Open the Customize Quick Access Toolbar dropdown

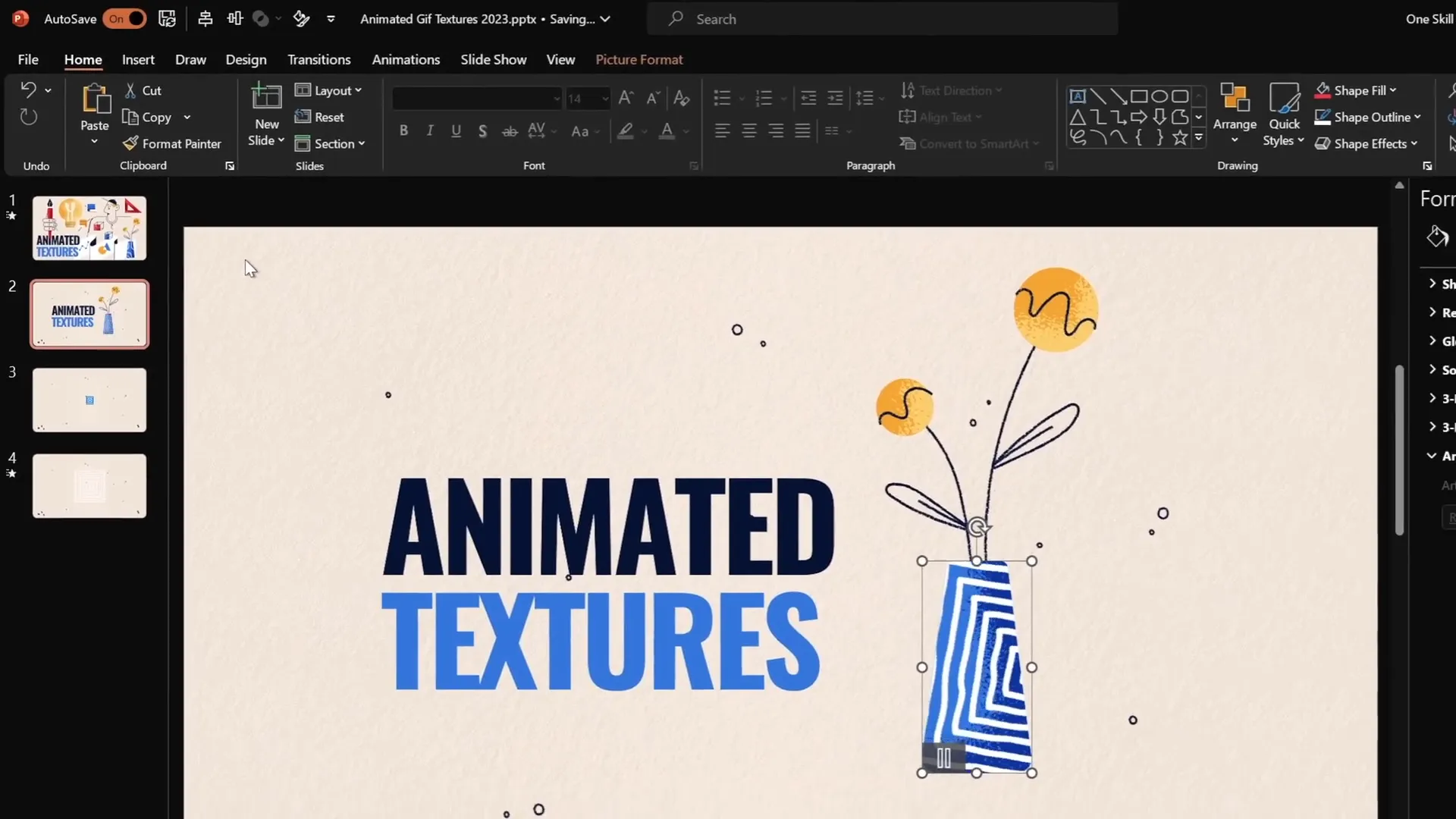331,19
